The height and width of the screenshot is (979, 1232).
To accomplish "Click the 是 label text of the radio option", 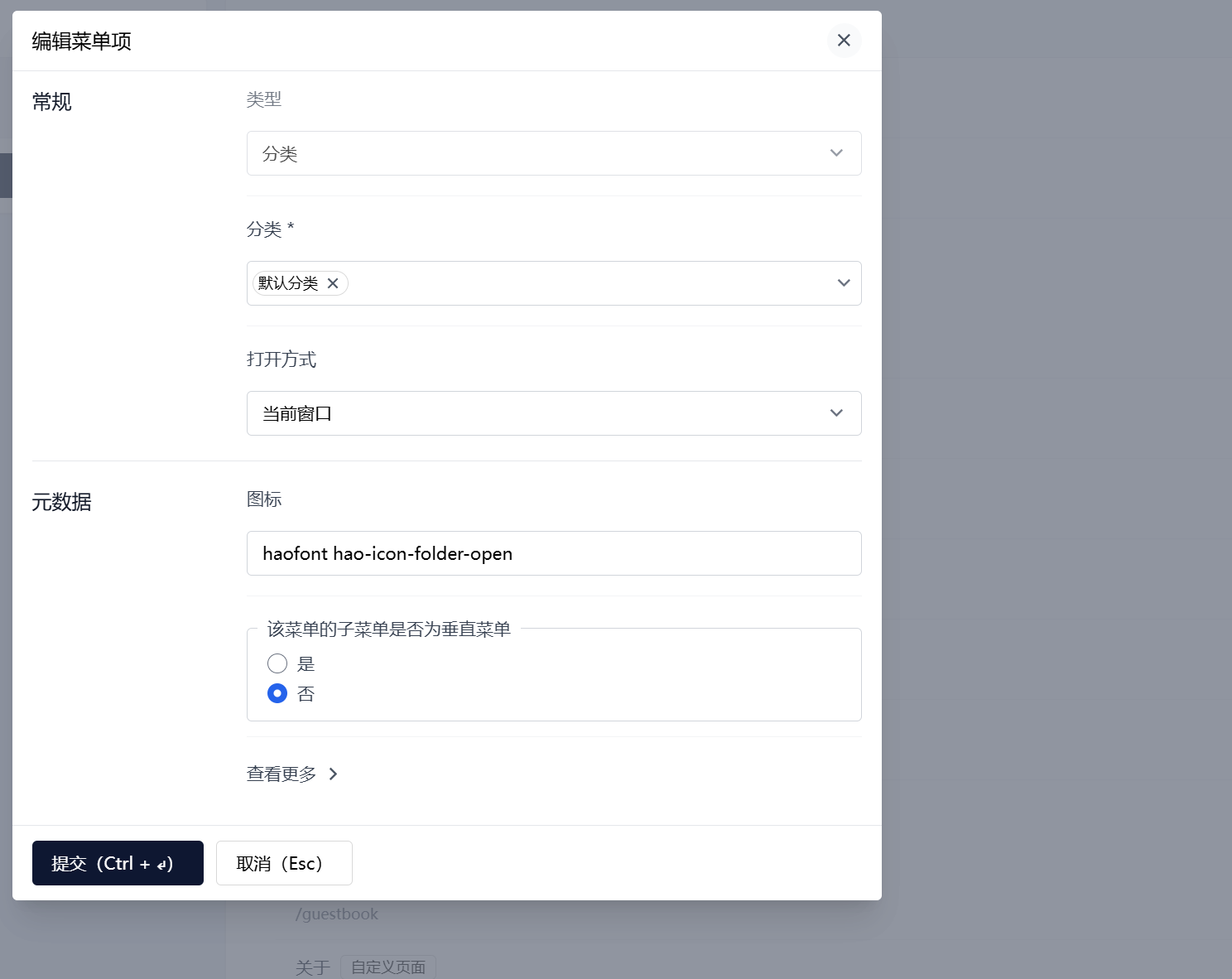I will [x=306, y=663].
